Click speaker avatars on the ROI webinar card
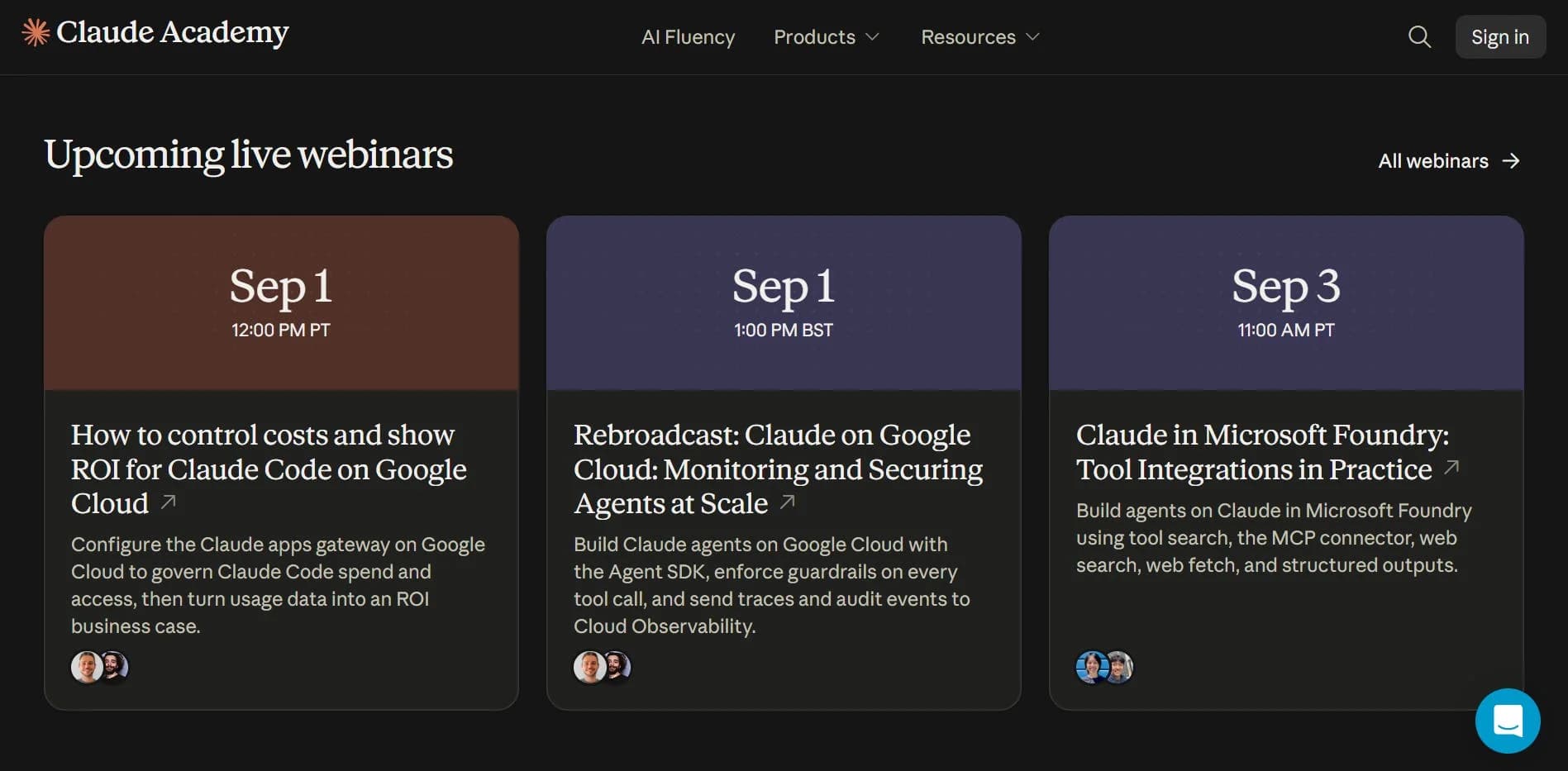This screenshot has width=1568, height=771. tap(100, 667)
